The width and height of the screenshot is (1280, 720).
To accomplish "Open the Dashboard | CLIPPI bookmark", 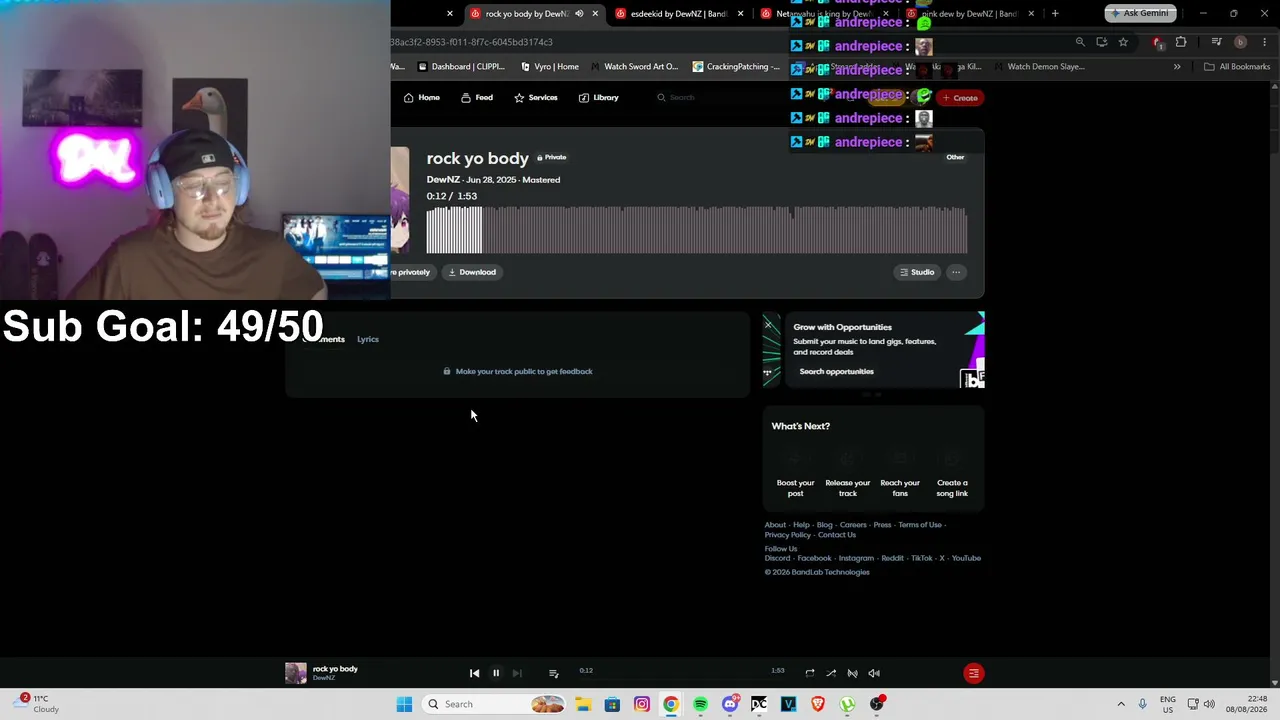I will click(x=461, y=67).
